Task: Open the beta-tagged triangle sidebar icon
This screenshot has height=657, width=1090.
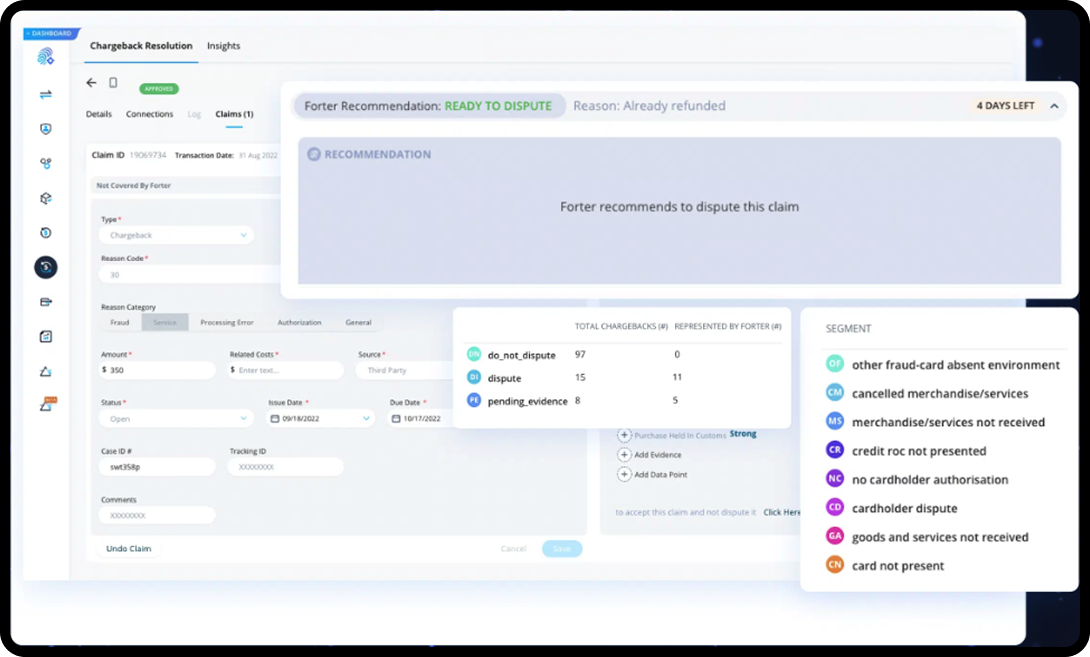Action: coord(47,405)
